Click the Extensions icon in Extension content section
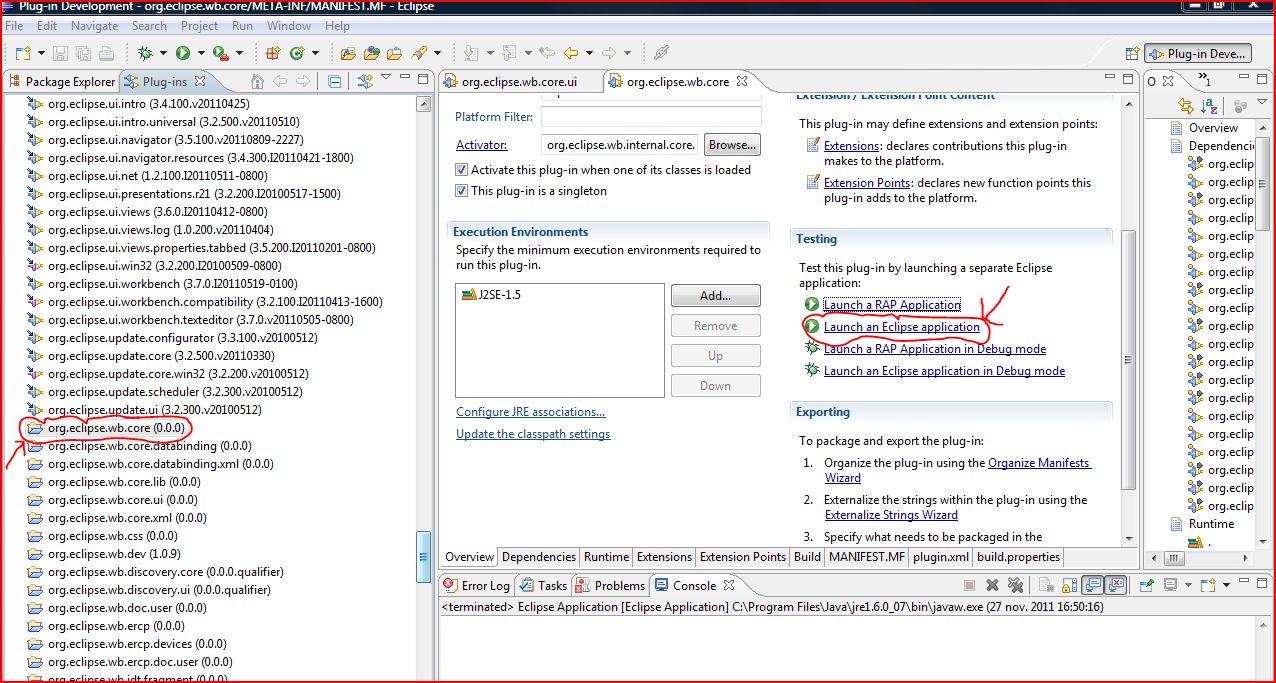Screen dimensions: 1276x683 point(814,146)
